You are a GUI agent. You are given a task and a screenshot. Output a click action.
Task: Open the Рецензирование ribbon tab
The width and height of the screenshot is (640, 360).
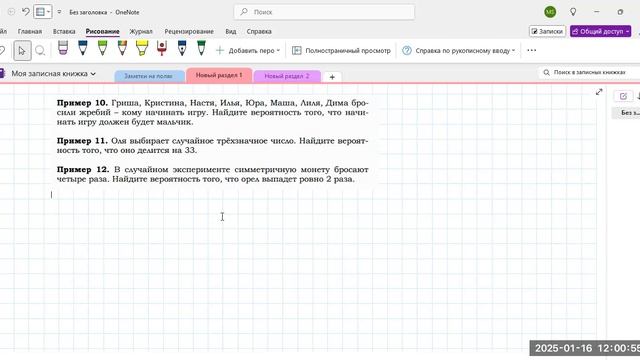(189, 31)
